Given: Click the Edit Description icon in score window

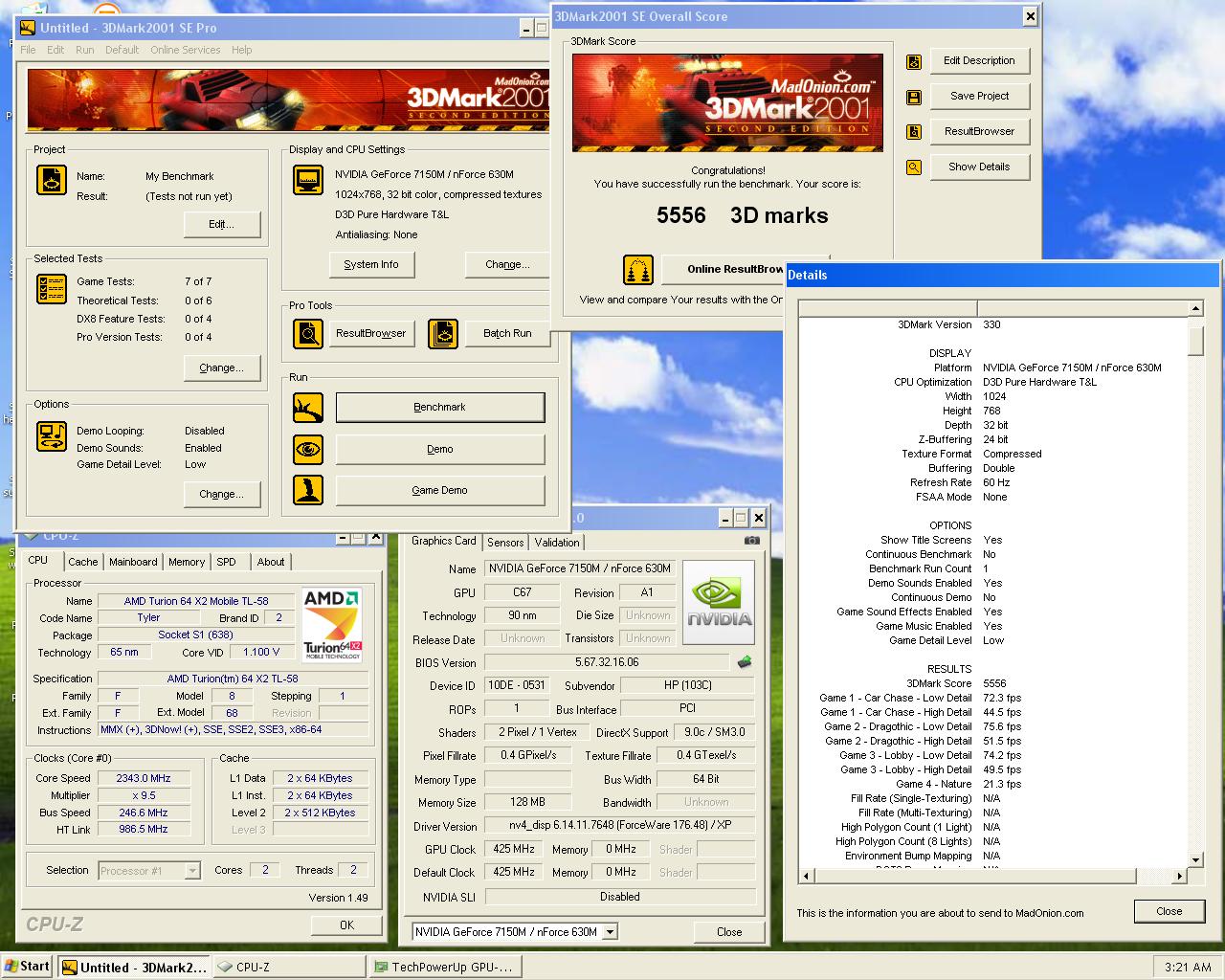Looking at the screenshot, I should 914,61.
